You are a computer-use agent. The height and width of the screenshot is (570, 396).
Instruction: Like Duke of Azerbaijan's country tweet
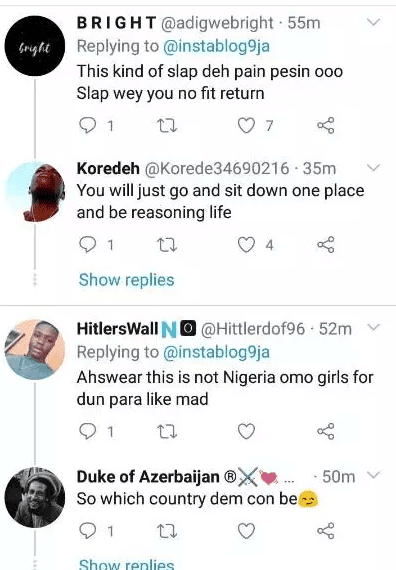click(247, 531)
